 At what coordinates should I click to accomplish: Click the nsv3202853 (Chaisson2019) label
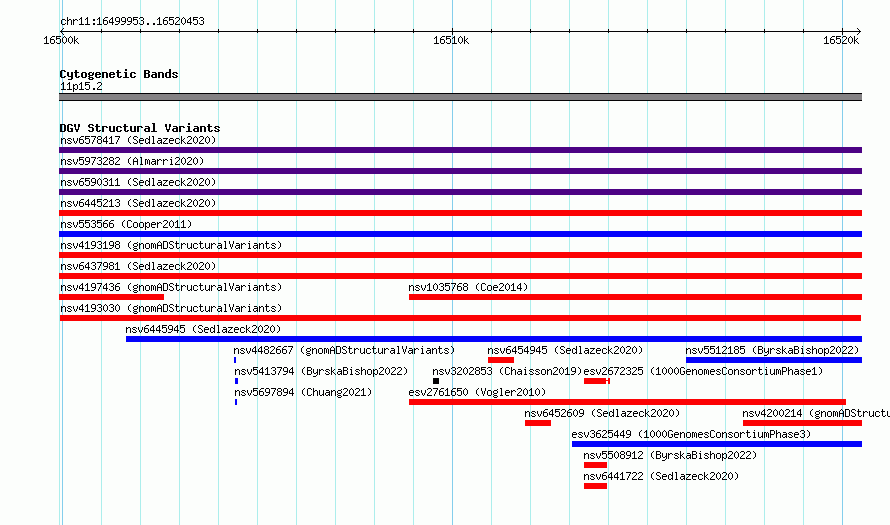click(507, 371)
